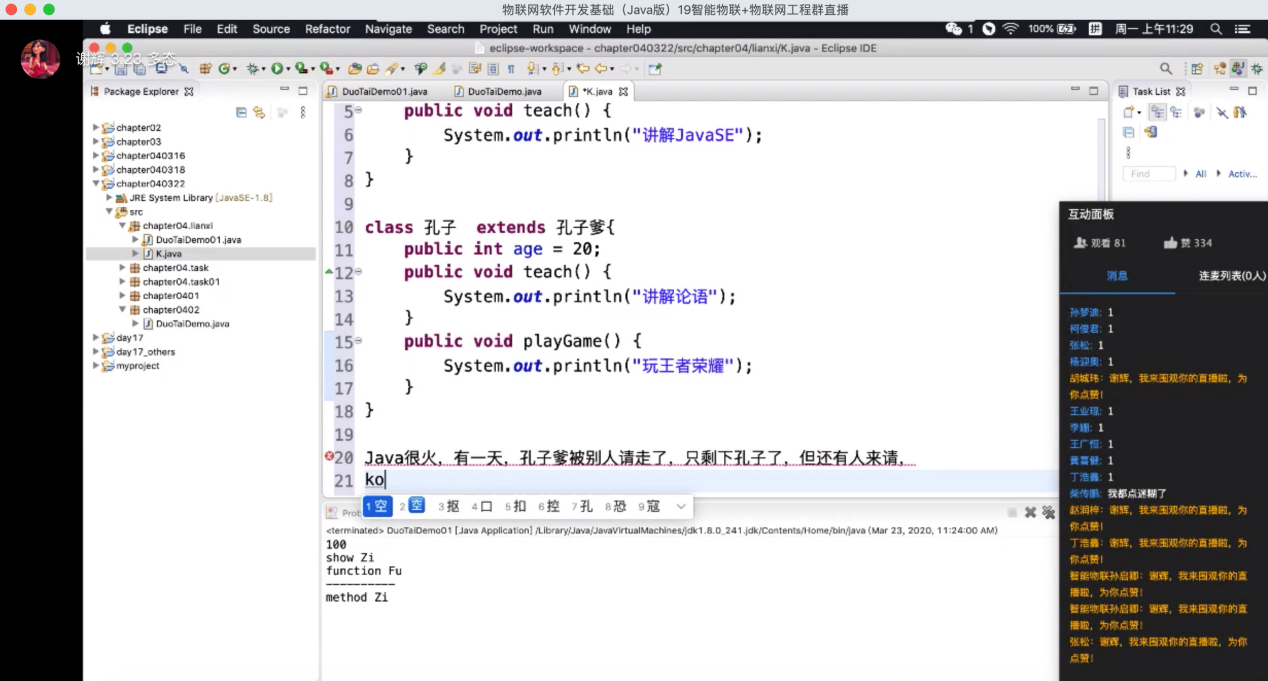Toggle Show Whitespace Characters pilcrow icon
1268x681 pixels.
point(511,69)
